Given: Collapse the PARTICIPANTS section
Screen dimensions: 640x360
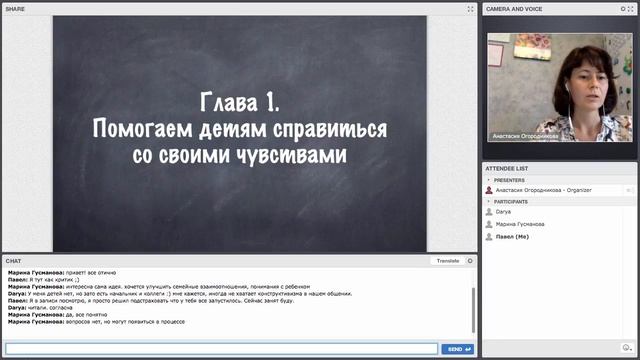Looking at the screenshot, I should (489, 202).
